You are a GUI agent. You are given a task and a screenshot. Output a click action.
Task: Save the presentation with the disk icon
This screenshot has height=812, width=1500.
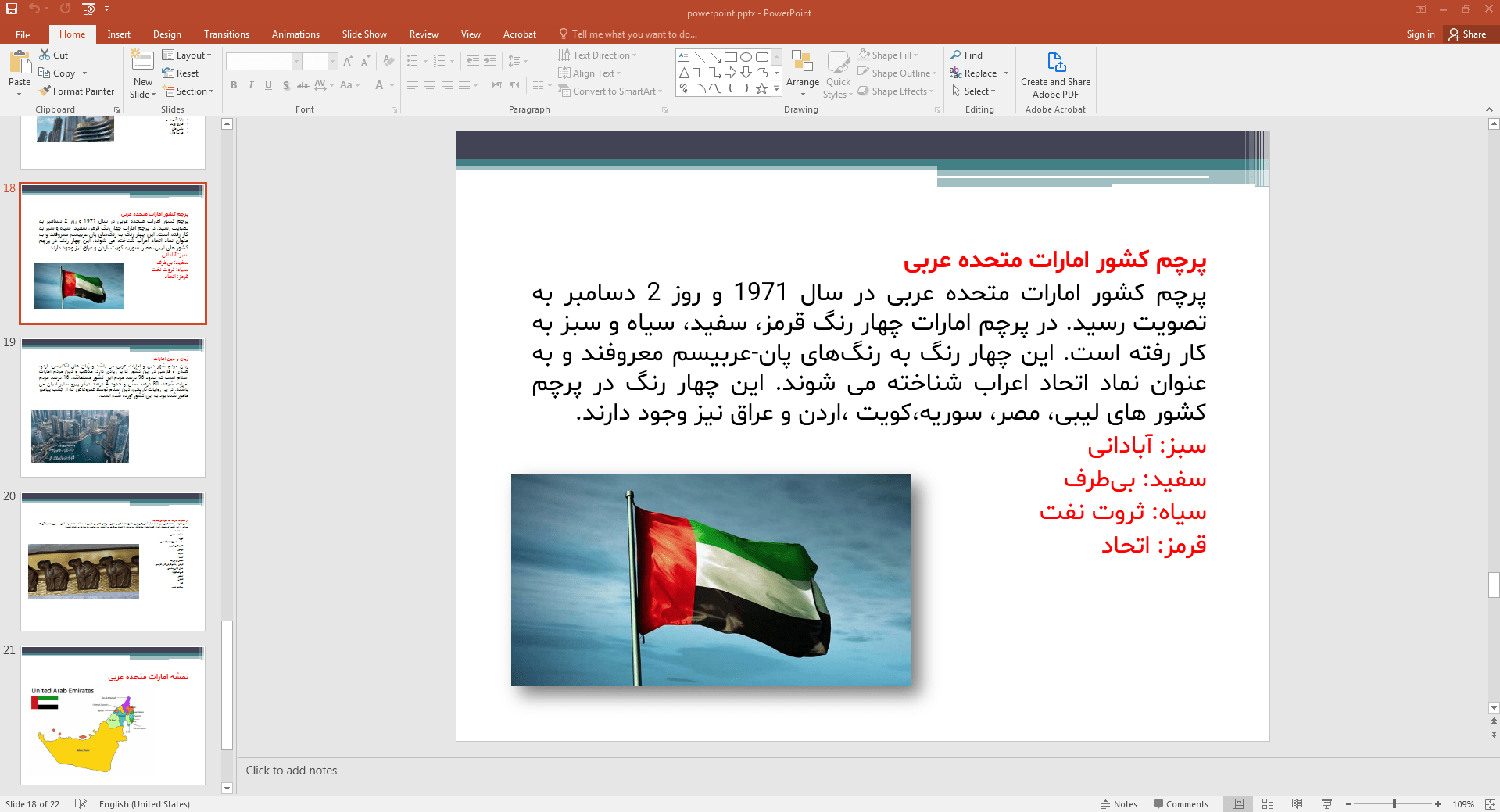point(12,9)
